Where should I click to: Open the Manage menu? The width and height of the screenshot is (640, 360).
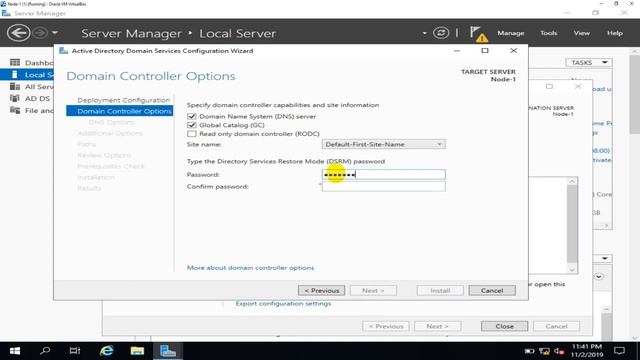[x=511, y=33]
